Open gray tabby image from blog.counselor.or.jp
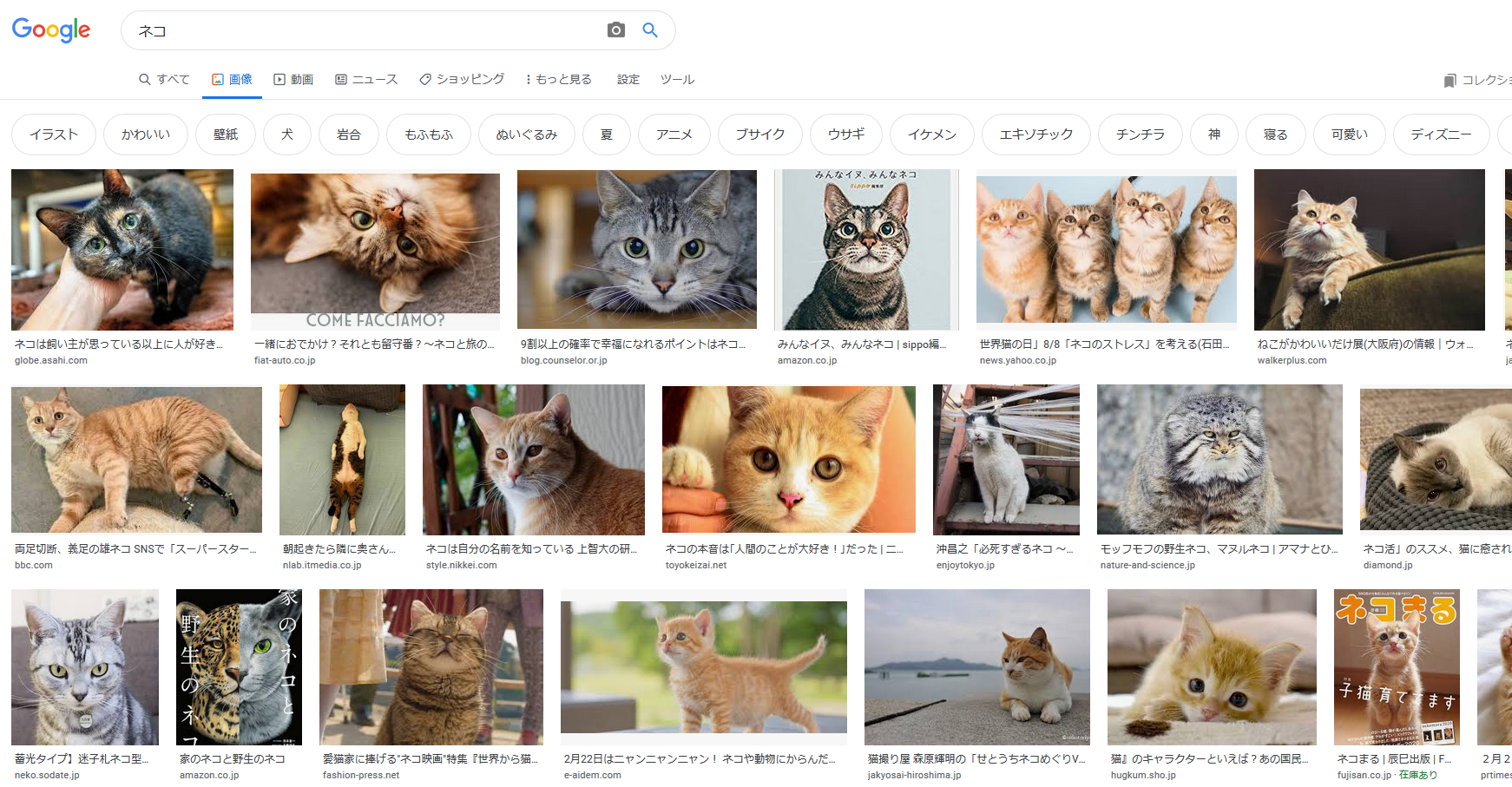 (x=637, y=250)
